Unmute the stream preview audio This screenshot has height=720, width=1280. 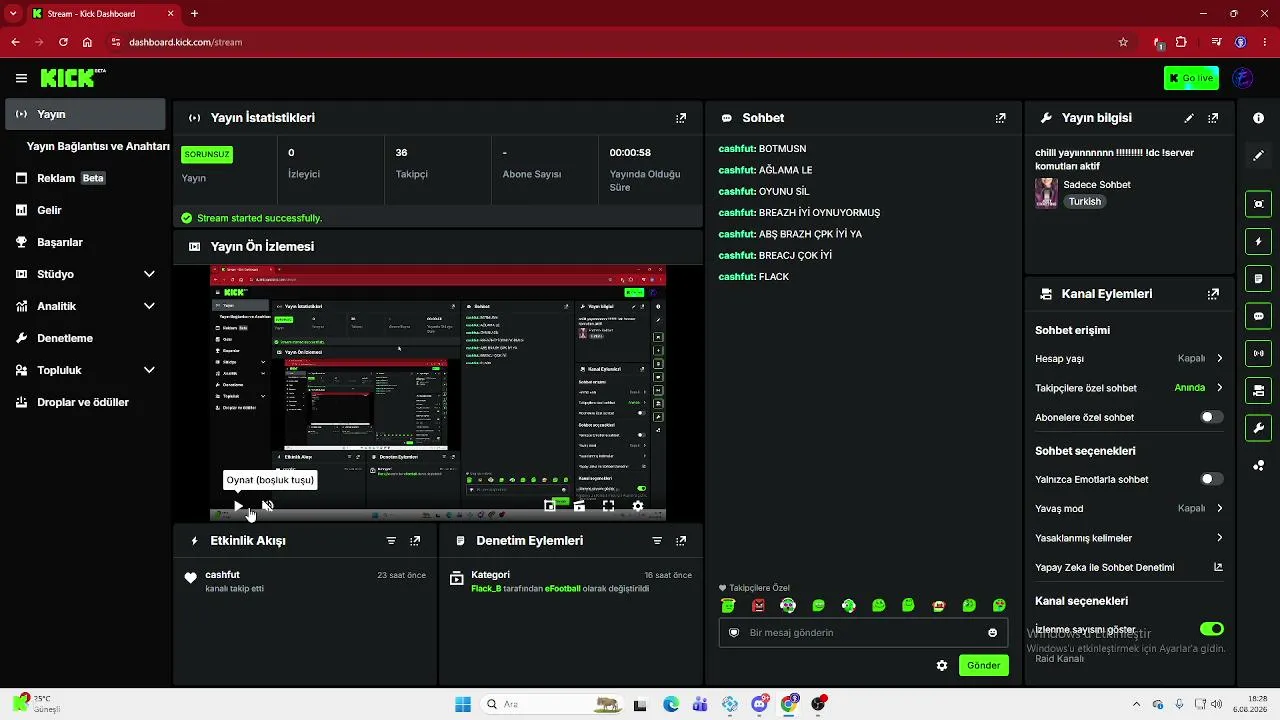[x=267, y=506]
